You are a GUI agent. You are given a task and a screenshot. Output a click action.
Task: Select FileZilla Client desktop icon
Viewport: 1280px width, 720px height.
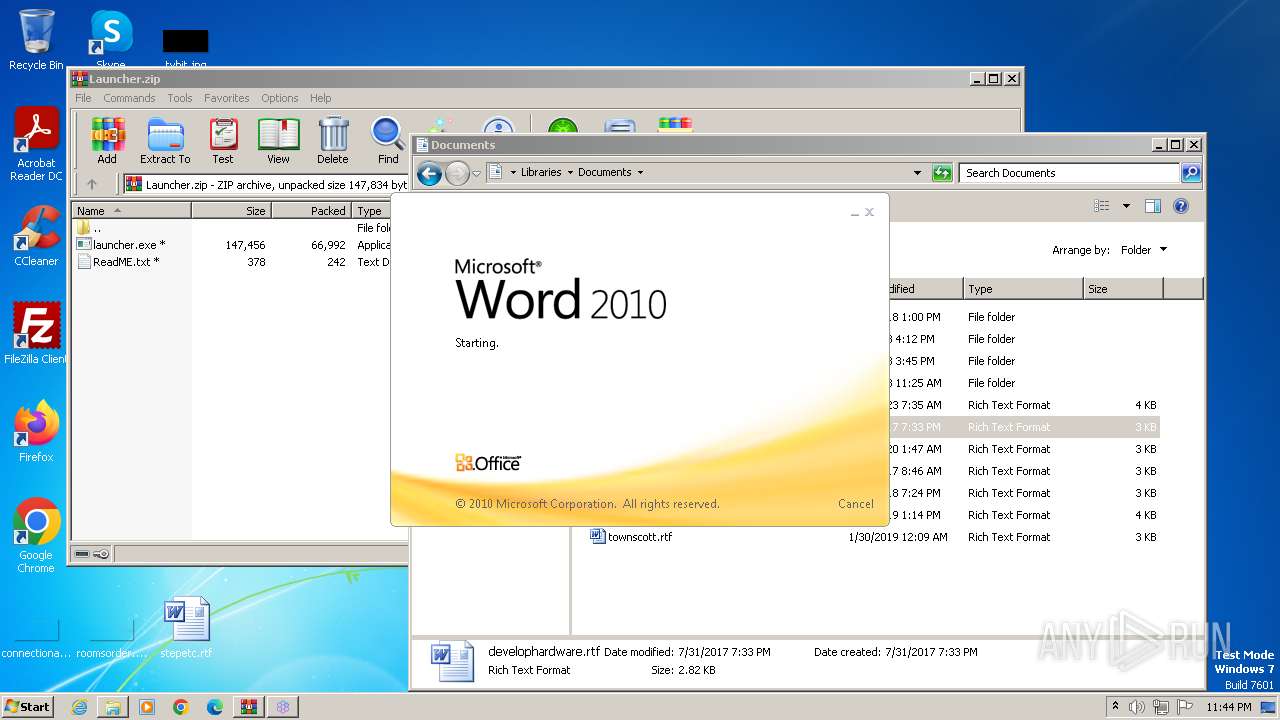[x=36, y=333]
